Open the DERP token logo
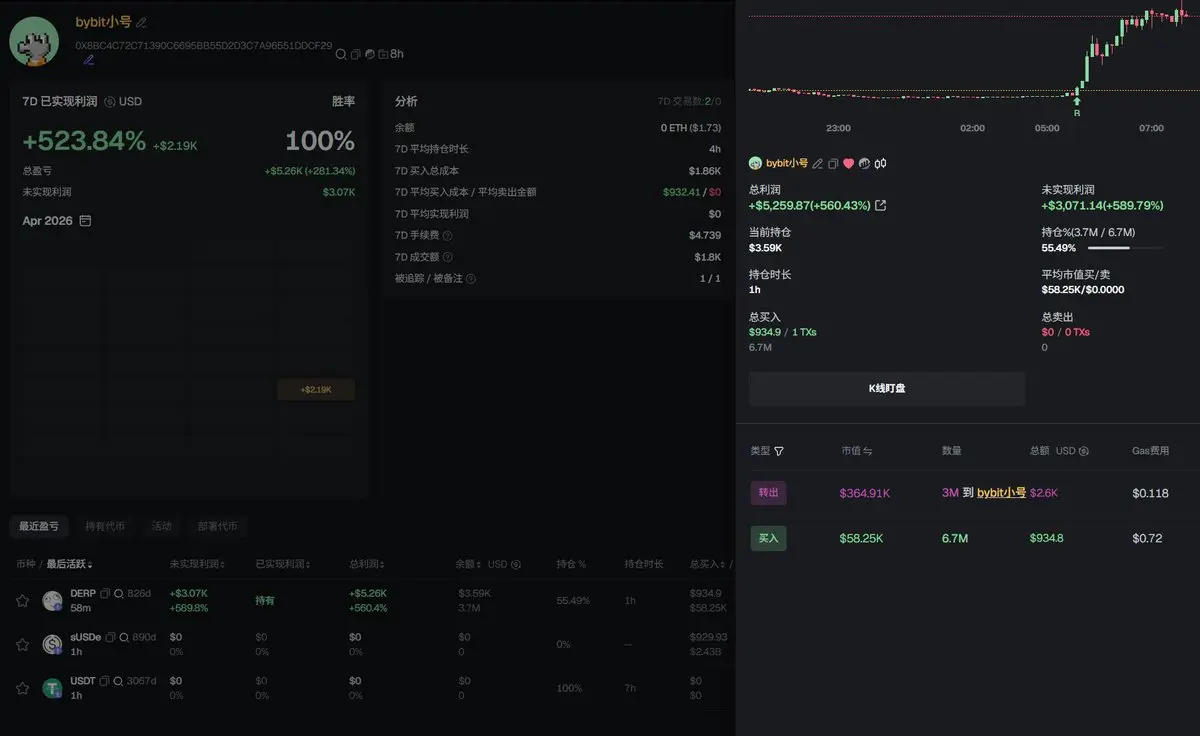The width and height of the screenshot is (1200, 736). click(x=52, y=601)
